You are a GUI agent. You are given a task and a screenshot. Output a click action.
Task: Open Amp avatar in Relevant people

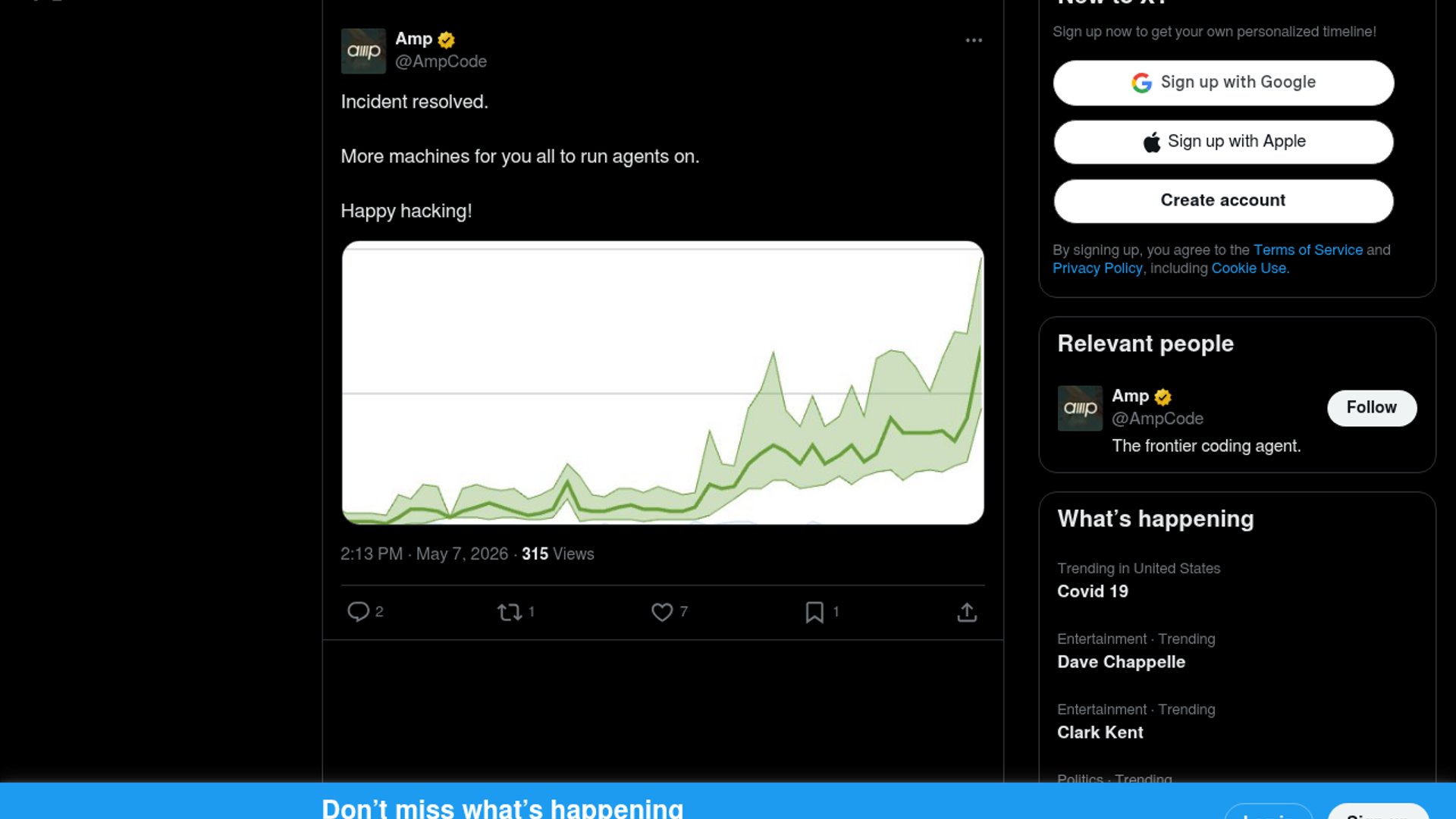click(1080, 408)
